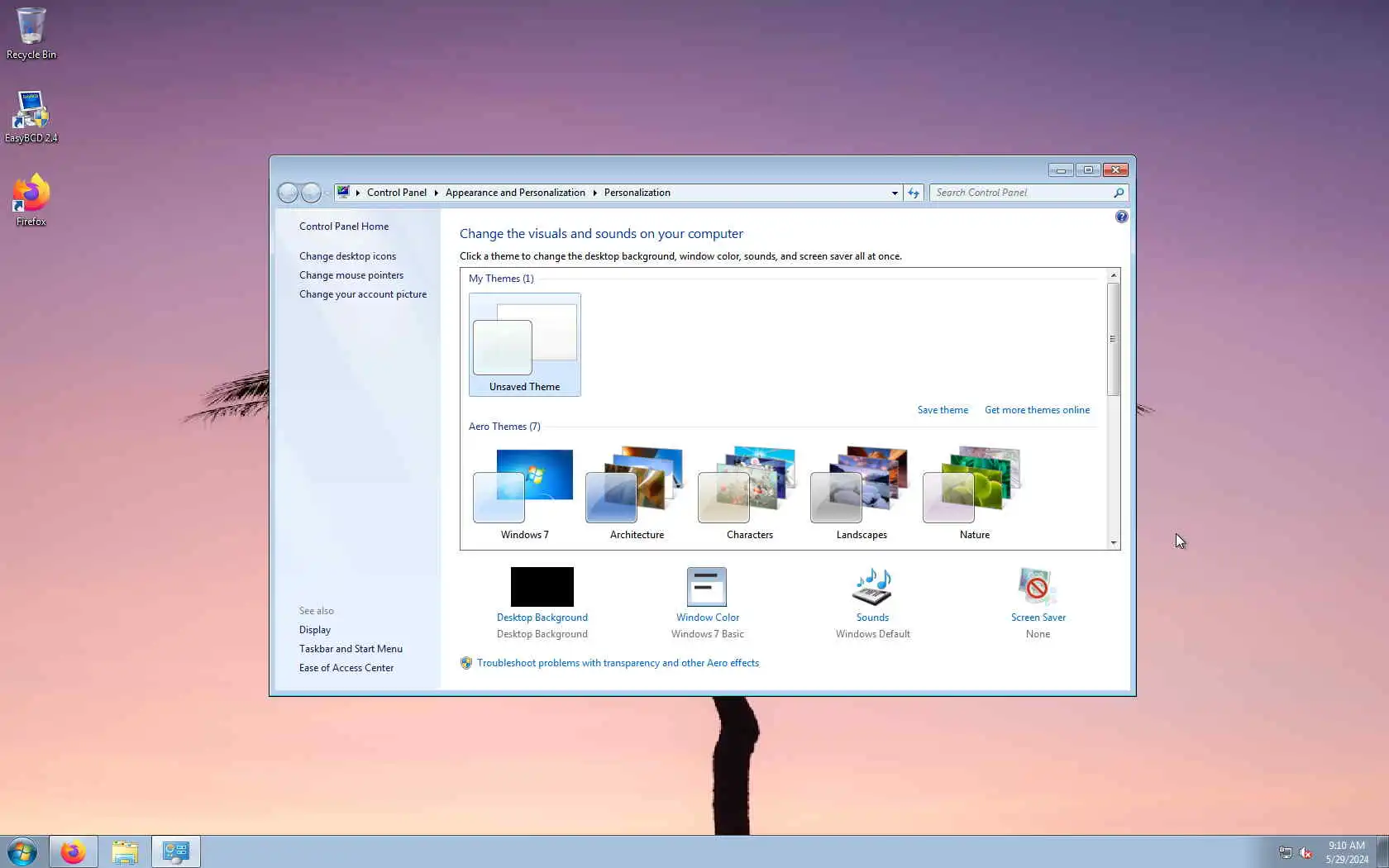Click the Control Panel breadcrumb
1389x868 pixels.
click(x=397, y=193)
